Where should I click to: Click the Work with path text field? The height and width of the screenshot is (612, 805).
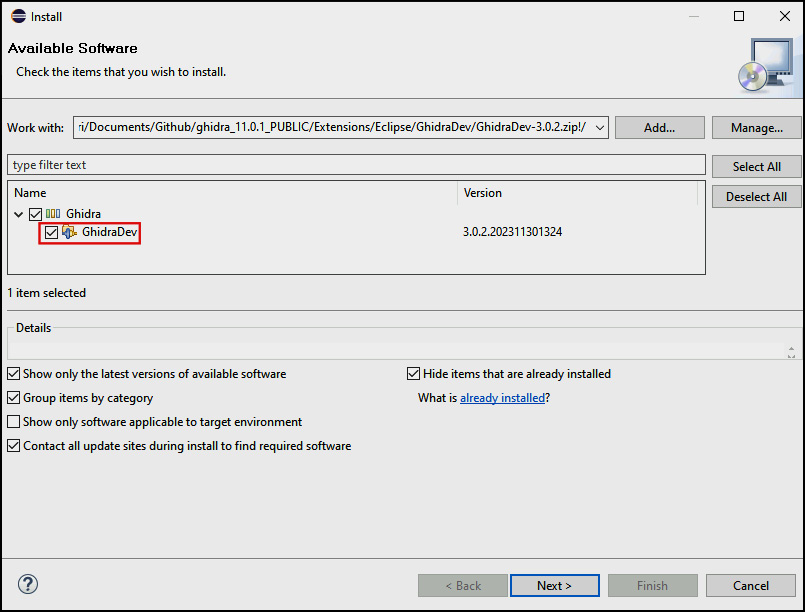click(333, 127)
